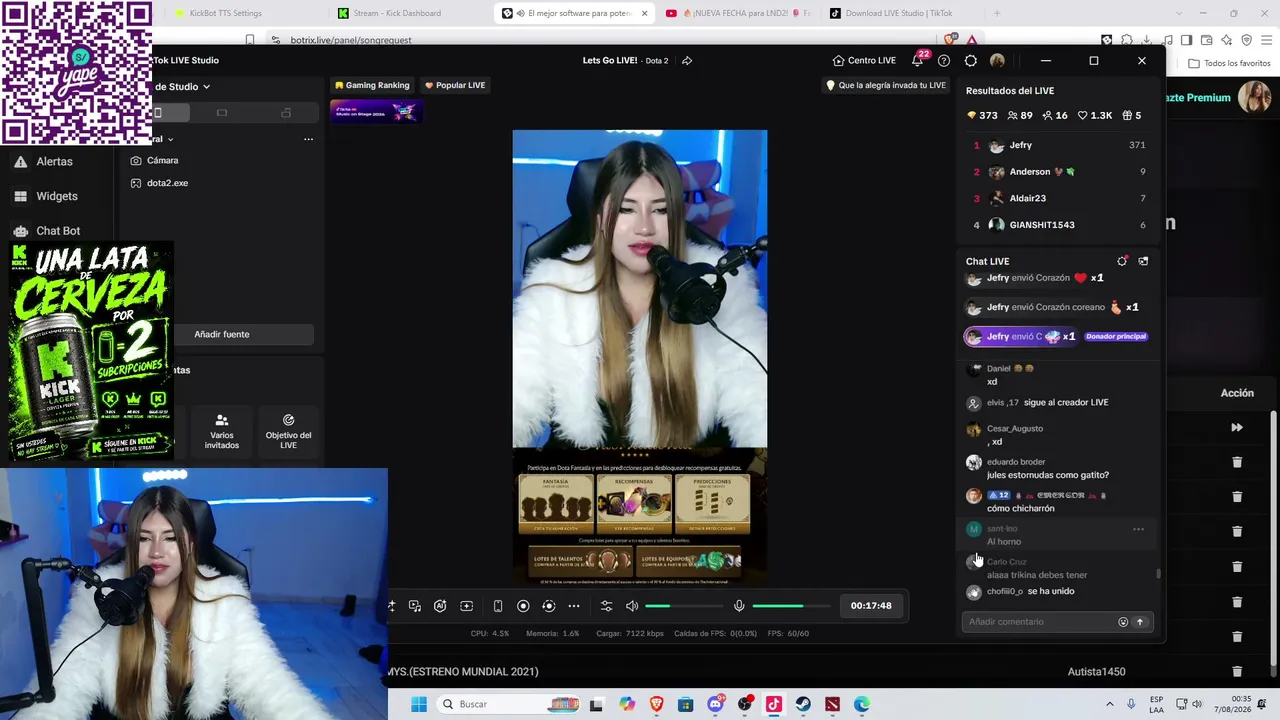Close the El mejor software browser tab

pyautogui.click(x=644, y=13)
